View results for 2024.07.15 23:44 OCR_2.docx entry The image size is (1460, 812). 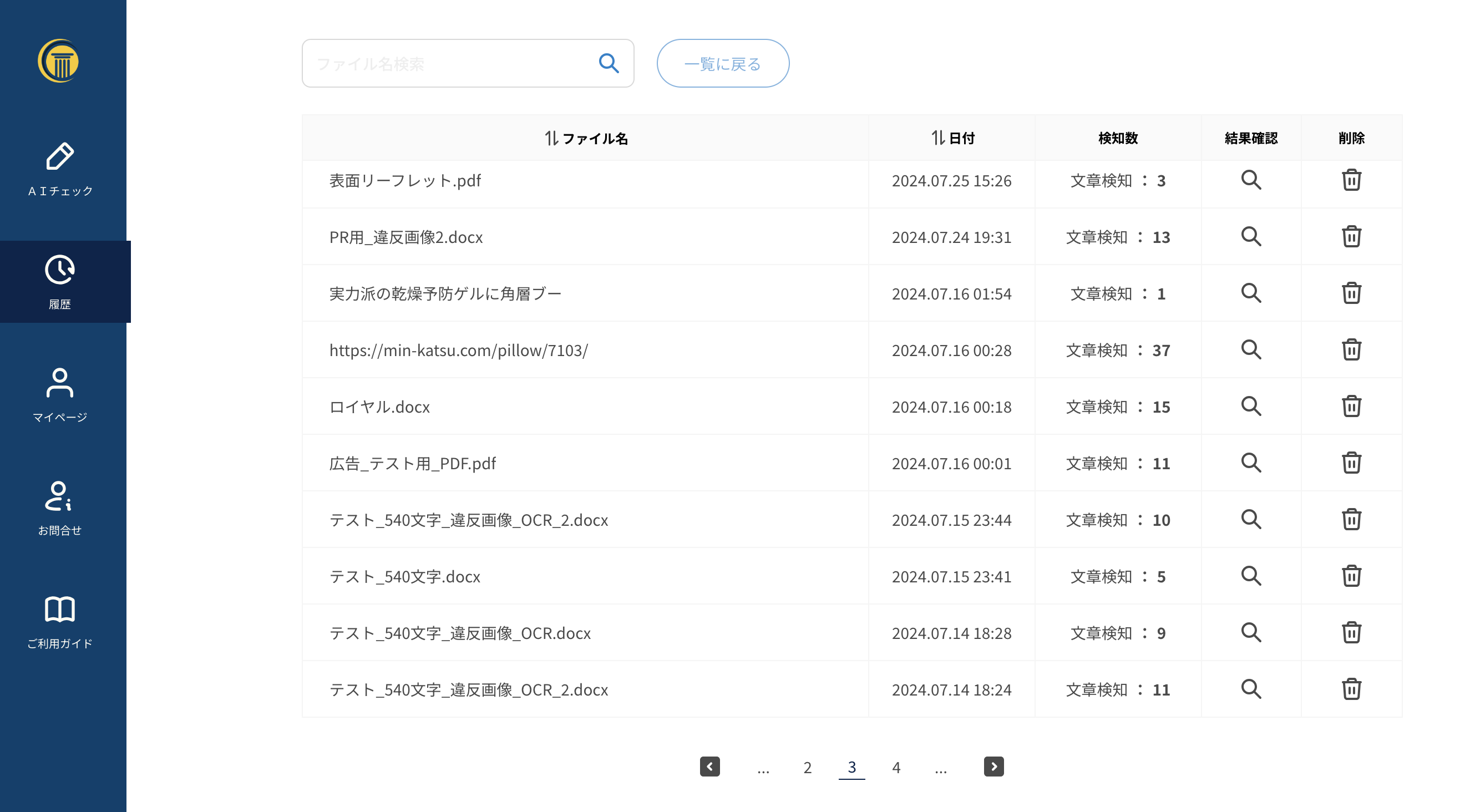coord(1251,520)
